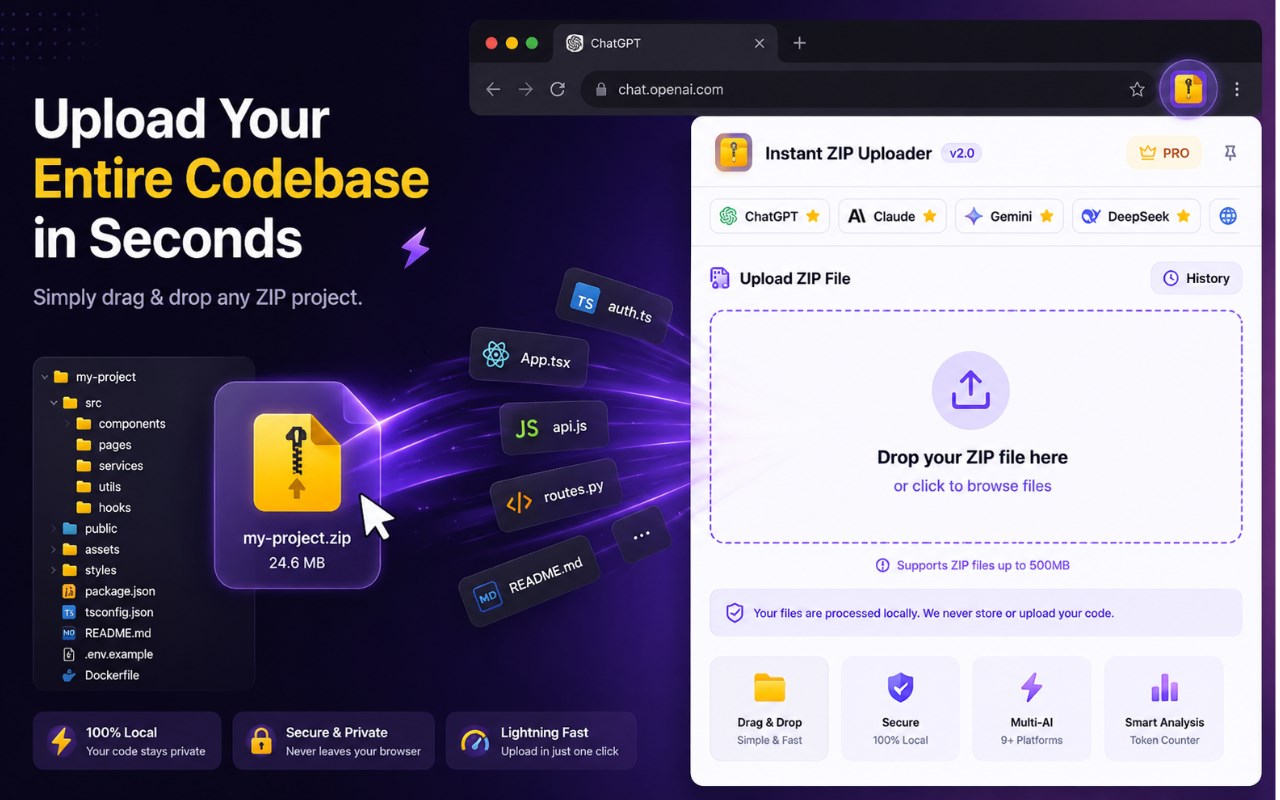Select the components folder in tree
Screen dimensions: 1280x800
(120, 424)
